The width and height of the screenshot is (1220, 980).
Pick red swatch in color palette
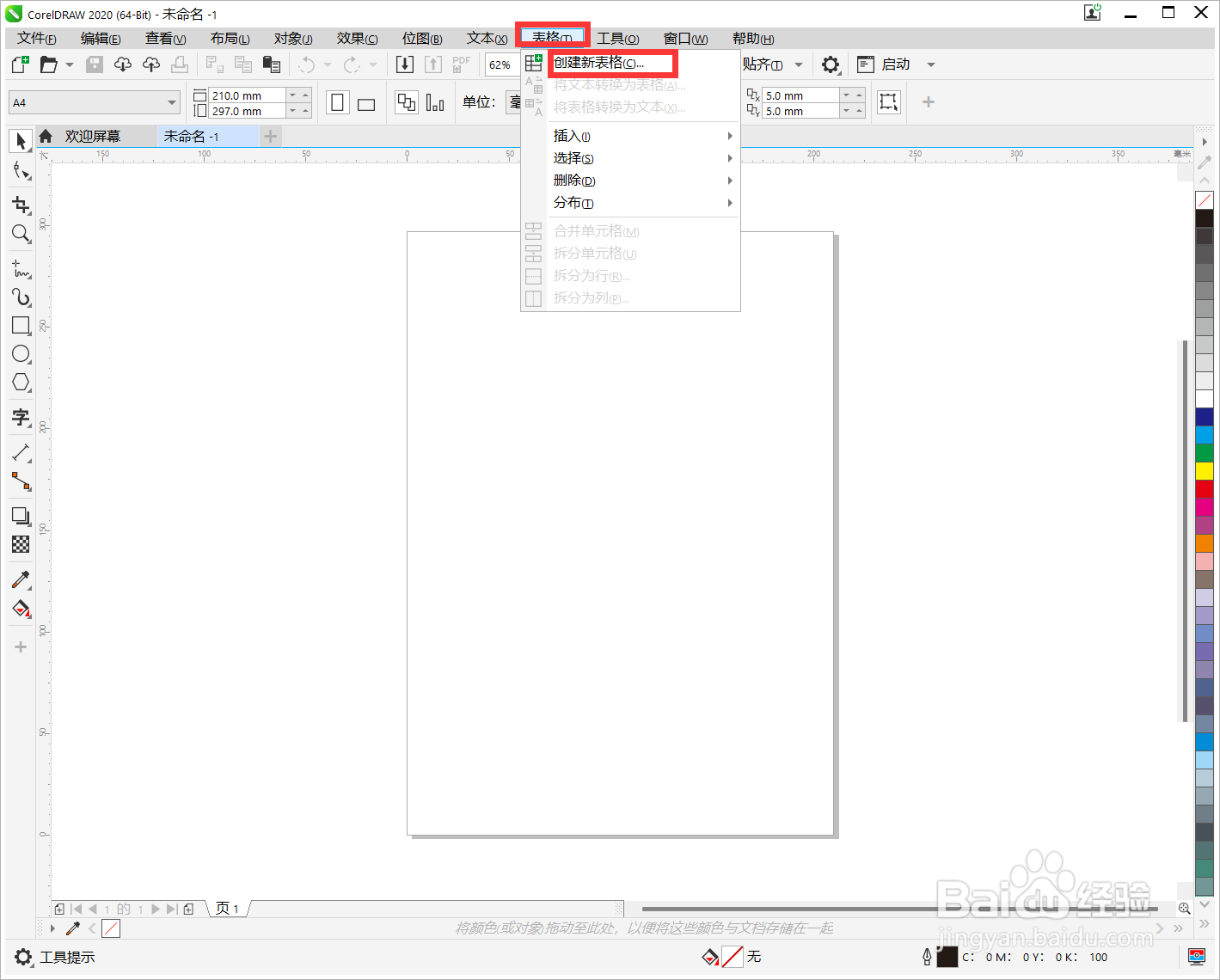(1204, 489)
